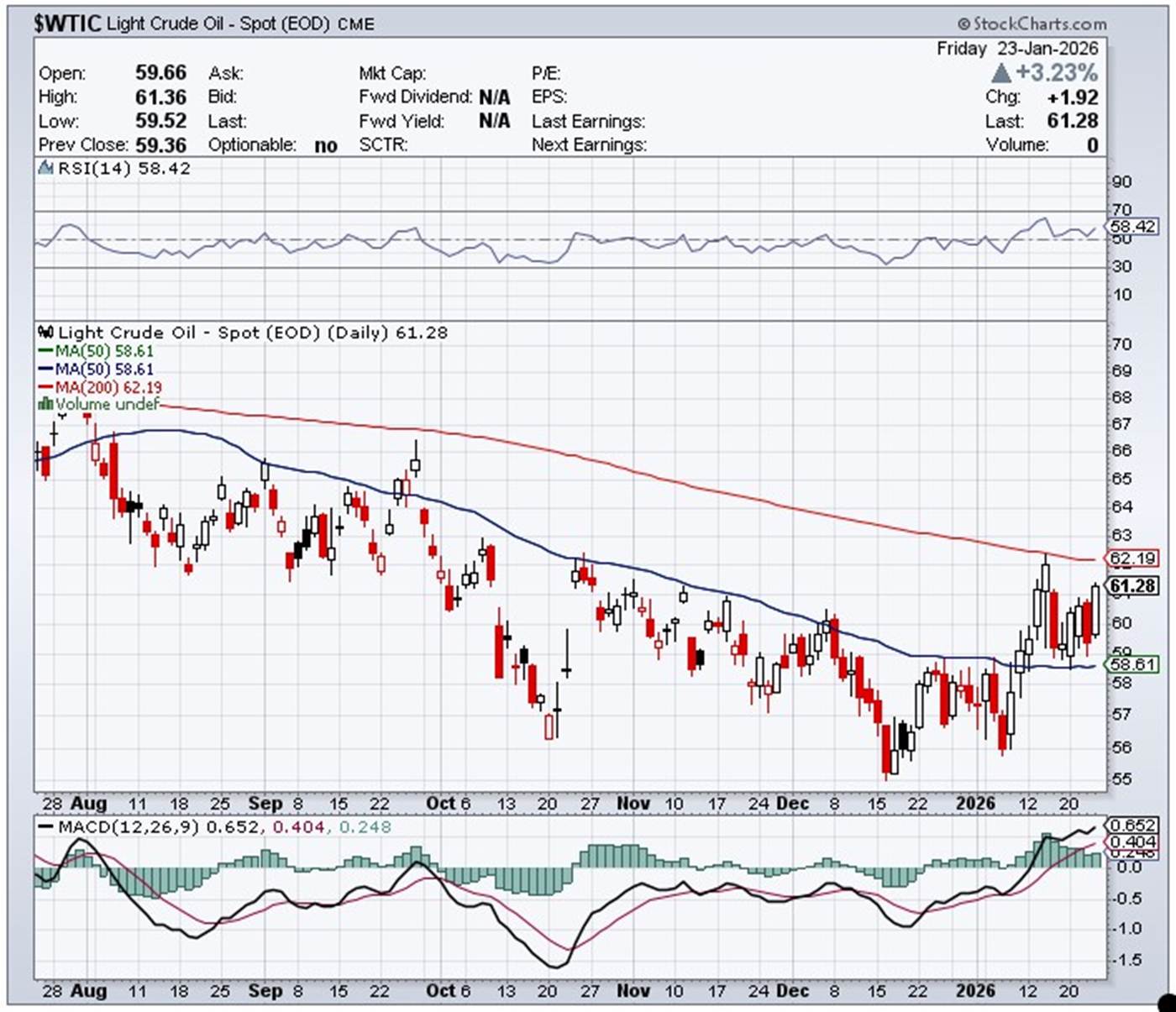Select the 61.28 last price tag
This screenshot has height=1012, width=1176.
[1132, 586]
